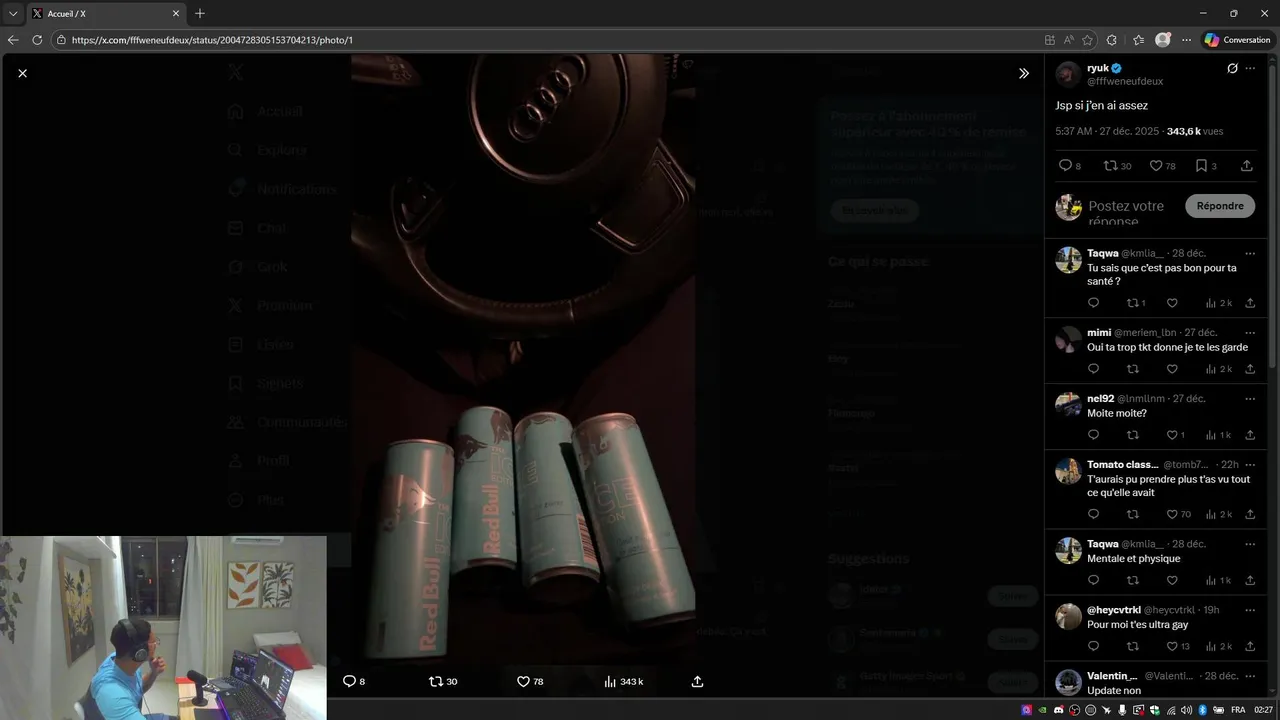Open a new browser tab
This screenshot has height=720, width=1280.
coord(200,13)
